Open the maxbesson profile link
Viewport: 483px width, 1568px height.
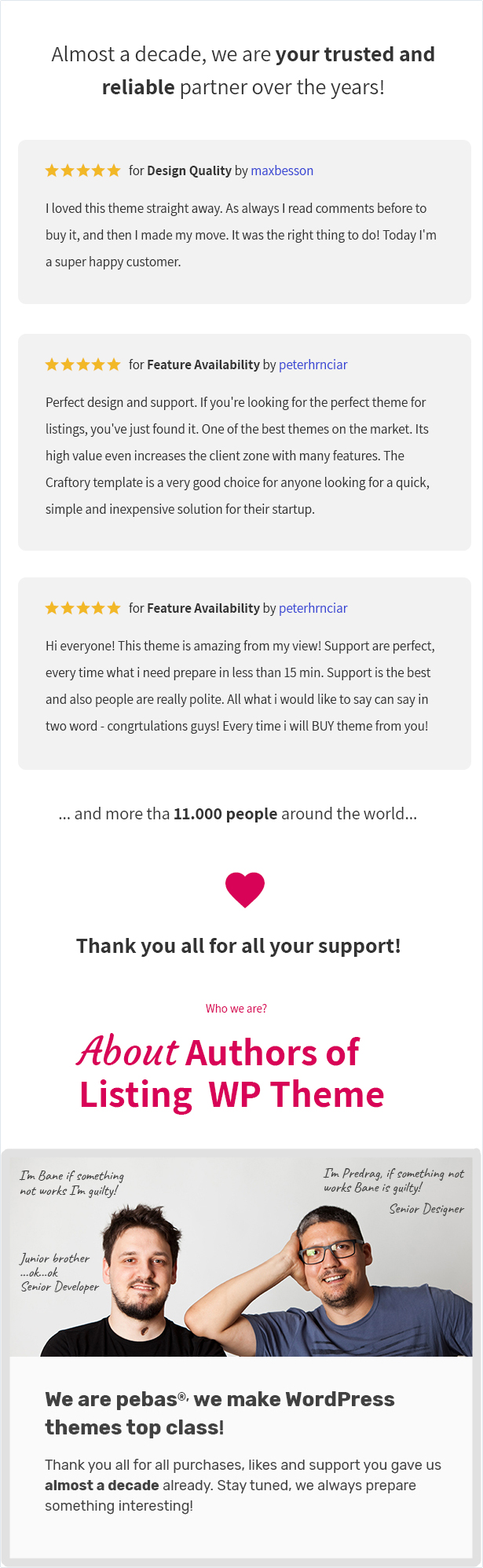click(282, 170)
